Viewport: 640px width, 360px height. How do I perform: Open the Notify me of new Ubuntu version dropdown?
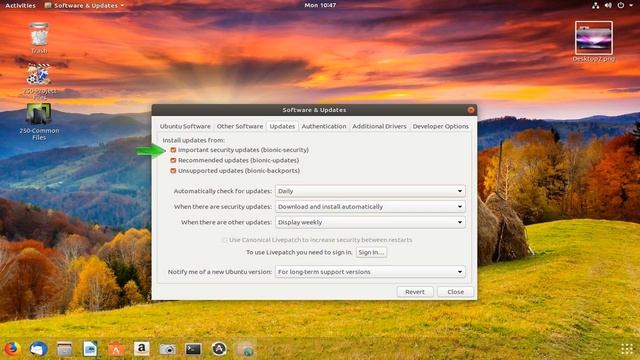click(370, 272)
